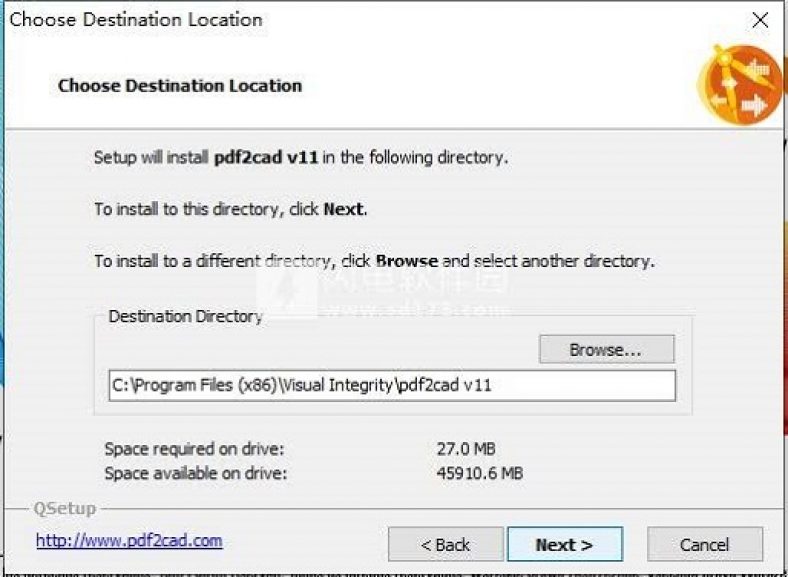Click the 'To install to this directory' line
Viewport: 788px width, 577px height.
tap(230, 210)
